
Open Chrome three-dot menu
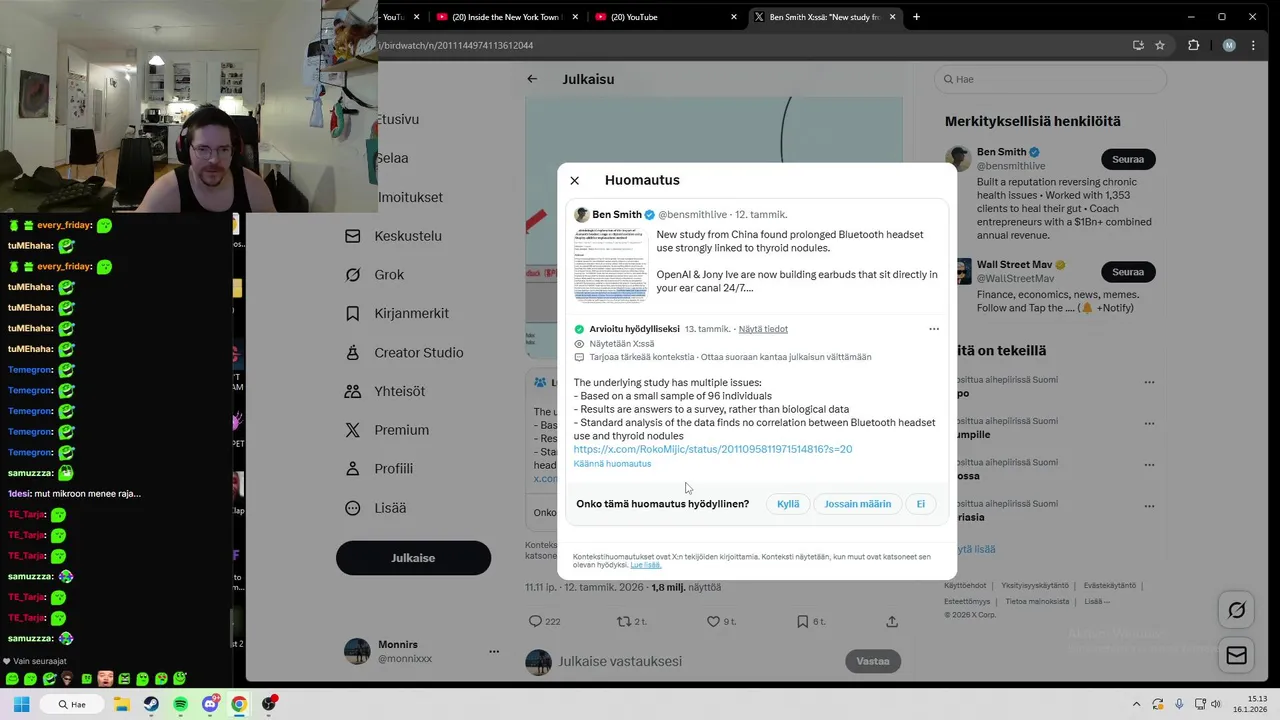(1253, 45)
